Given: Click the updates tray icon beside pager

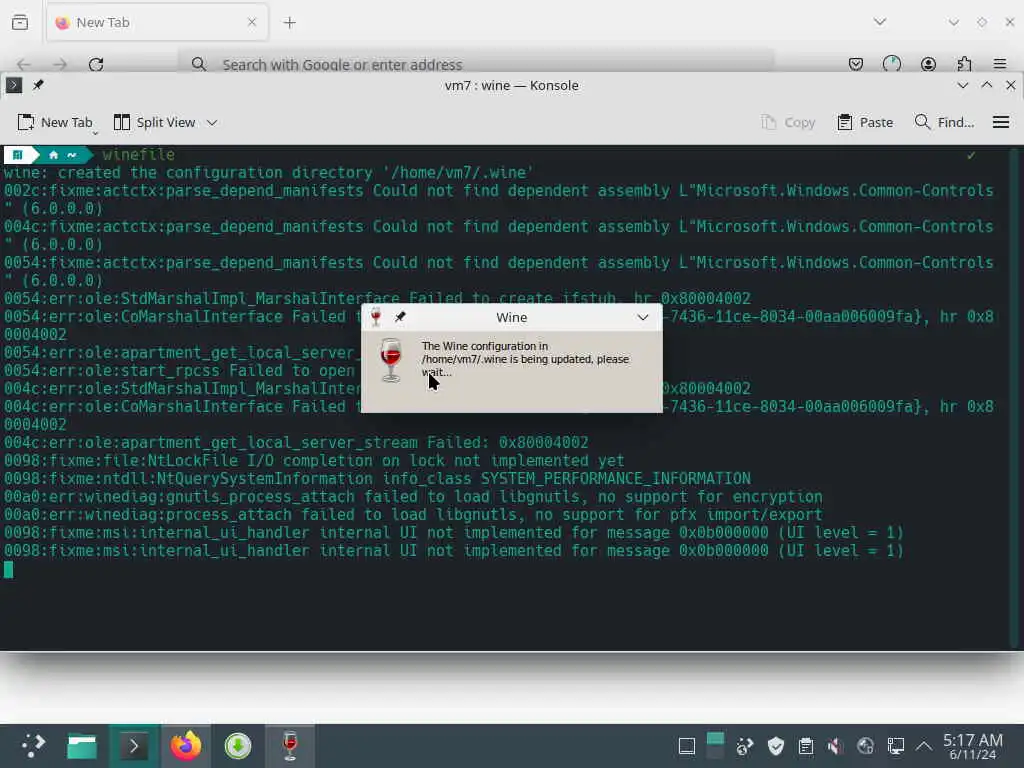Looking at the screenshot, I should [x=745, y=746].
